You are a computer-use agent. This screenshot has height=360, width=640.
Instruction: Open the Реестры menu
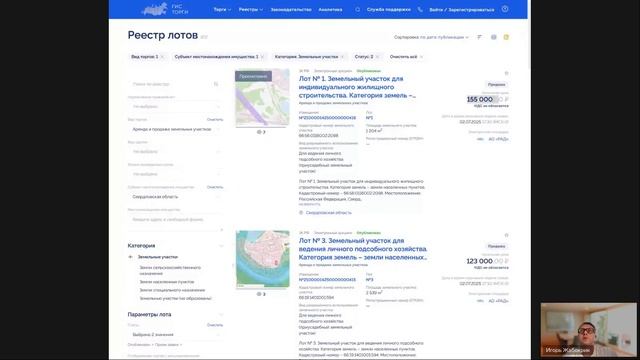pyautogui.click(x=251, y=9)
